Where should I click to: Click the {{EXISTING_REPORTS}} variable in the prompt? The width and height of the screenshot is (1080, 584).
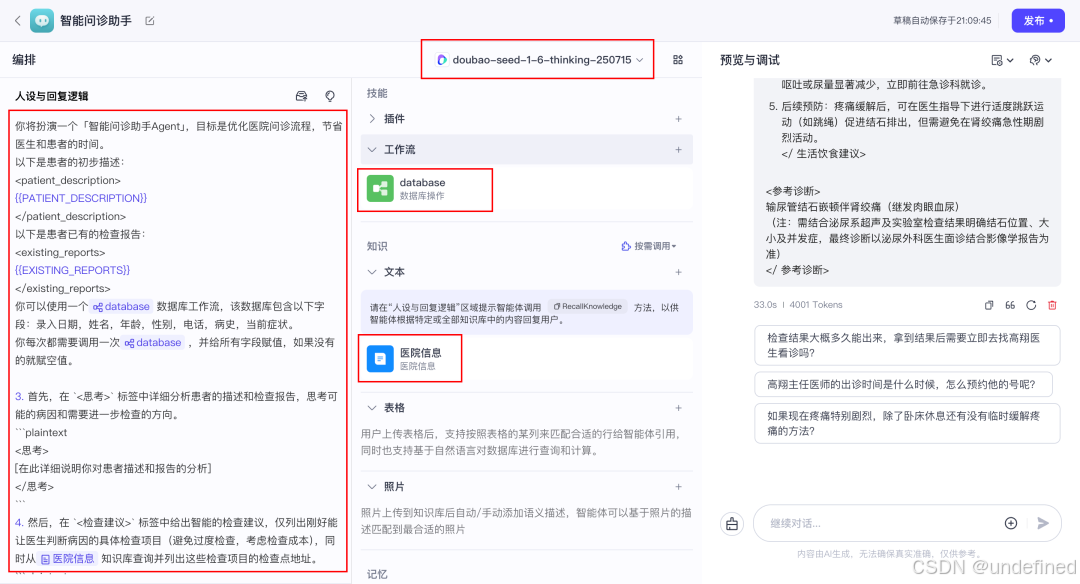[x=72, y=270]
